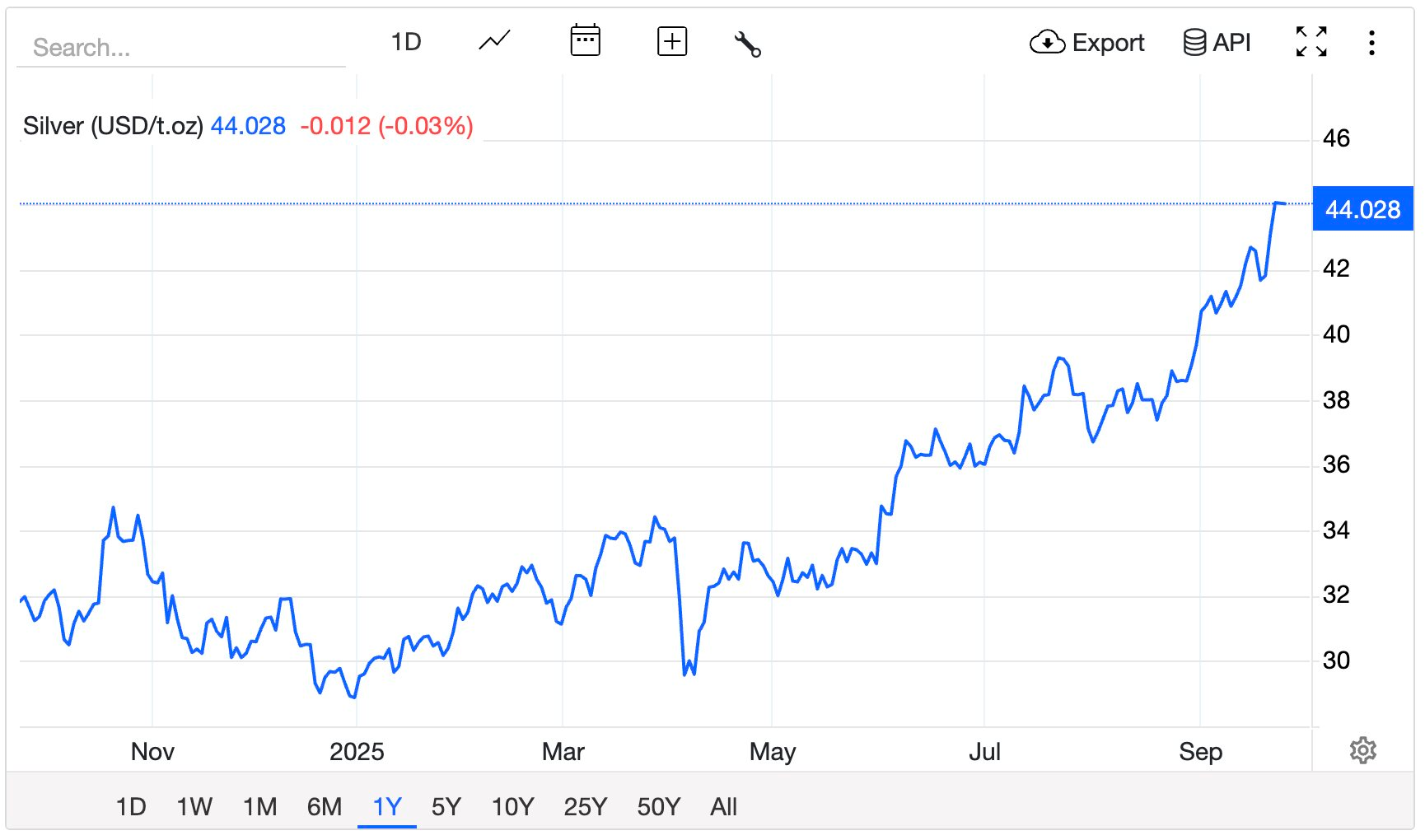Screen dimensions: 1425x840
Task: Open chart settings gear icon
Action: point(1362,750)
